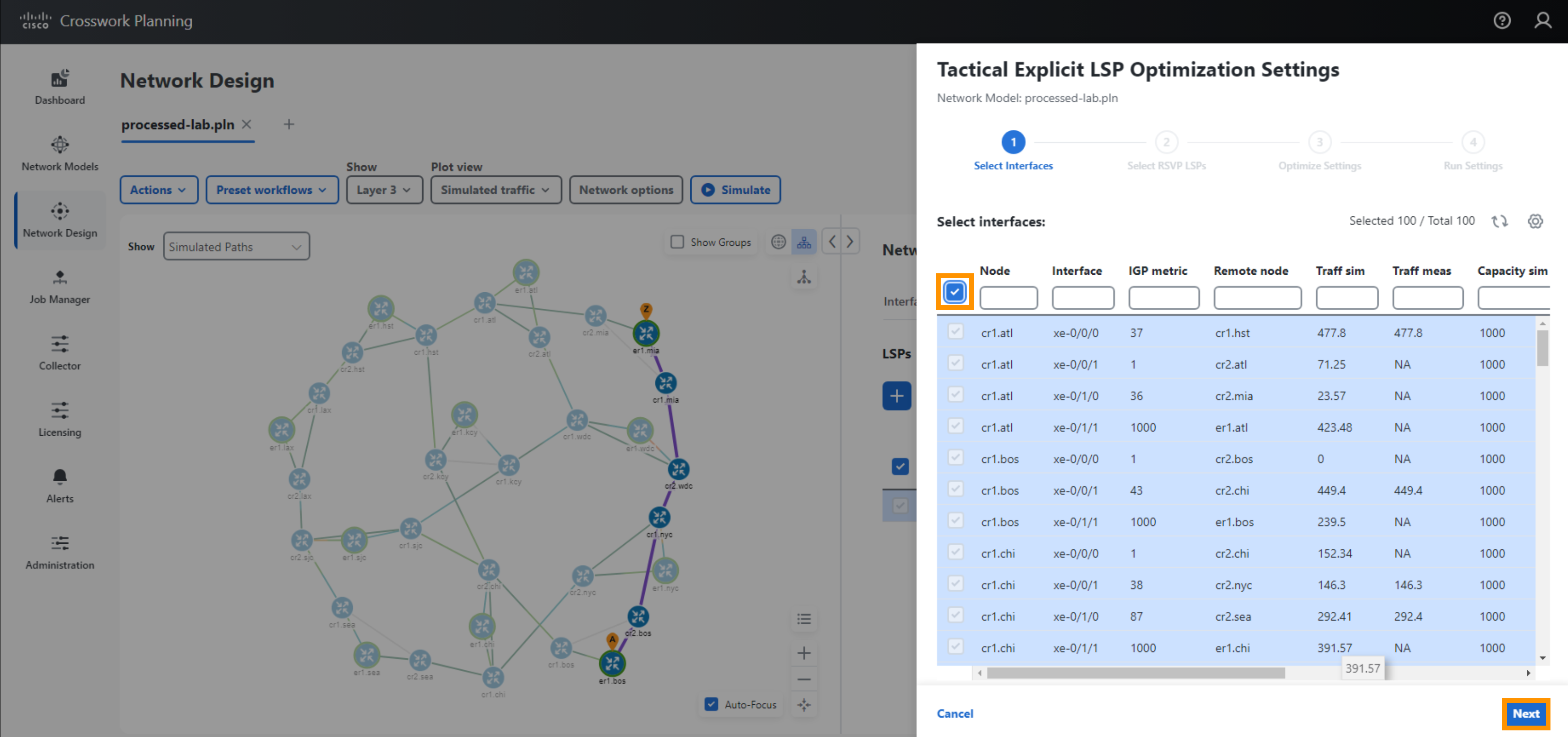The height and width of the screenshot is (737, 1568).
Task: Open Simulated traffic plot view dropdown
Action: (496, 189)
